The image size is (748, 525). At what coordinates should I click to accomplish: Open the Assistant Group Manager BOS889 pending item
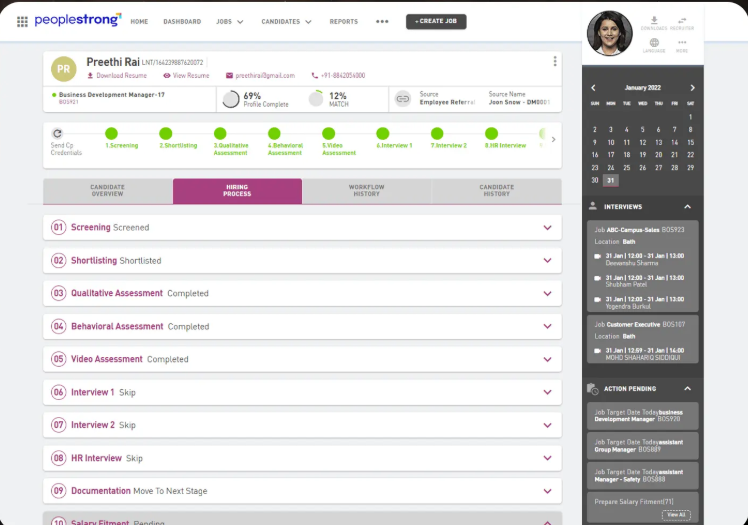tap(643, 446)
